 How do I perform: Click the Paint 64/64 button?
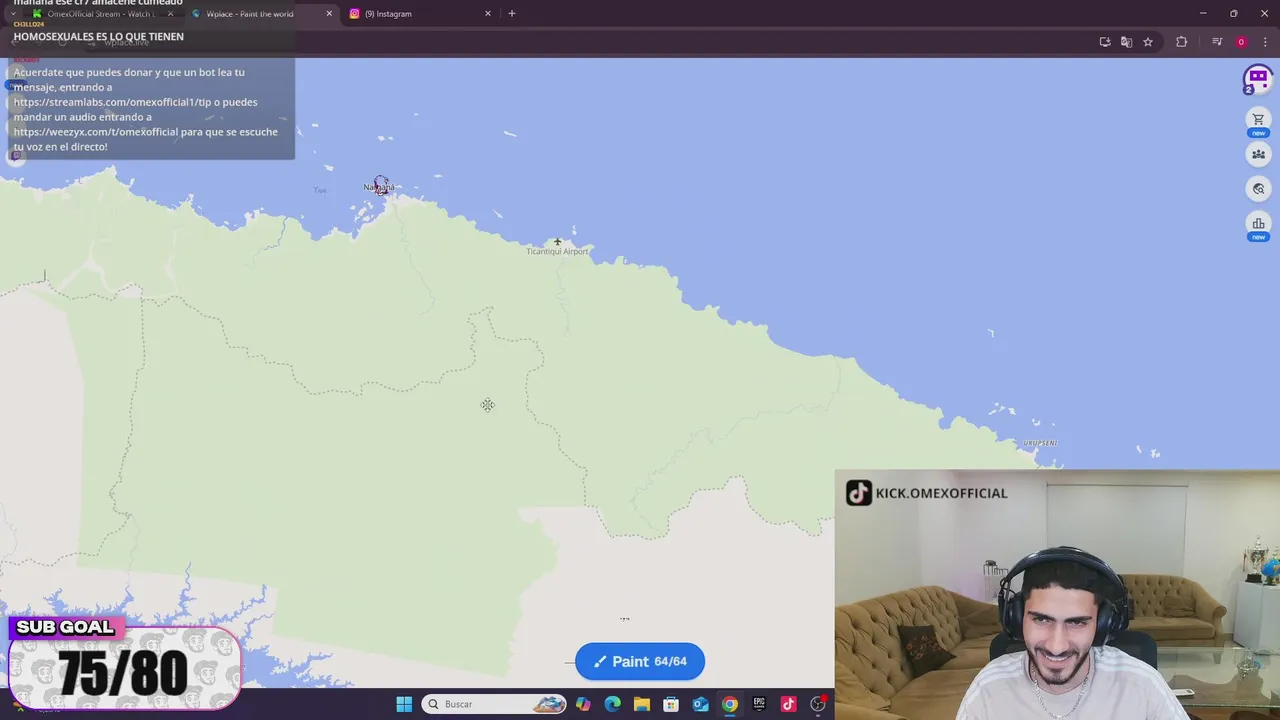640,661
